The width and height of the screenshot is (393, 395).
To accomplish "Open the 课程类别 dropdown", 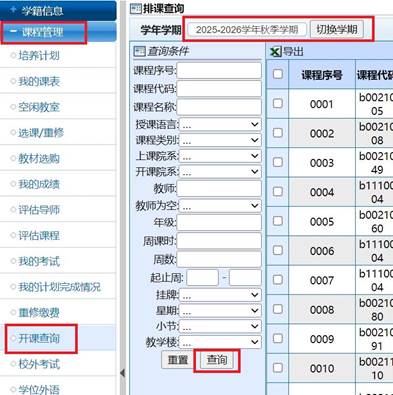I will (x=220, y=140).
